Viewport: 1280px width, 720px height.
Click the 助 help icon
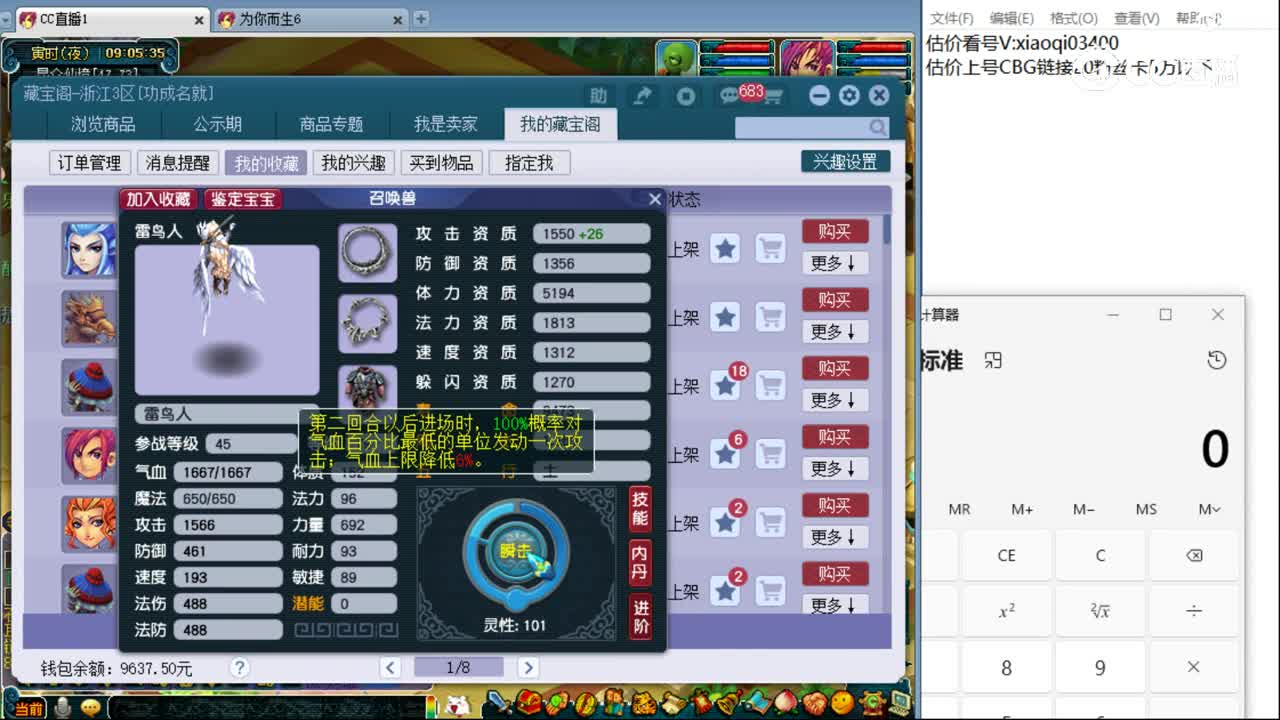pyautogui.click(x=599, y=95)
